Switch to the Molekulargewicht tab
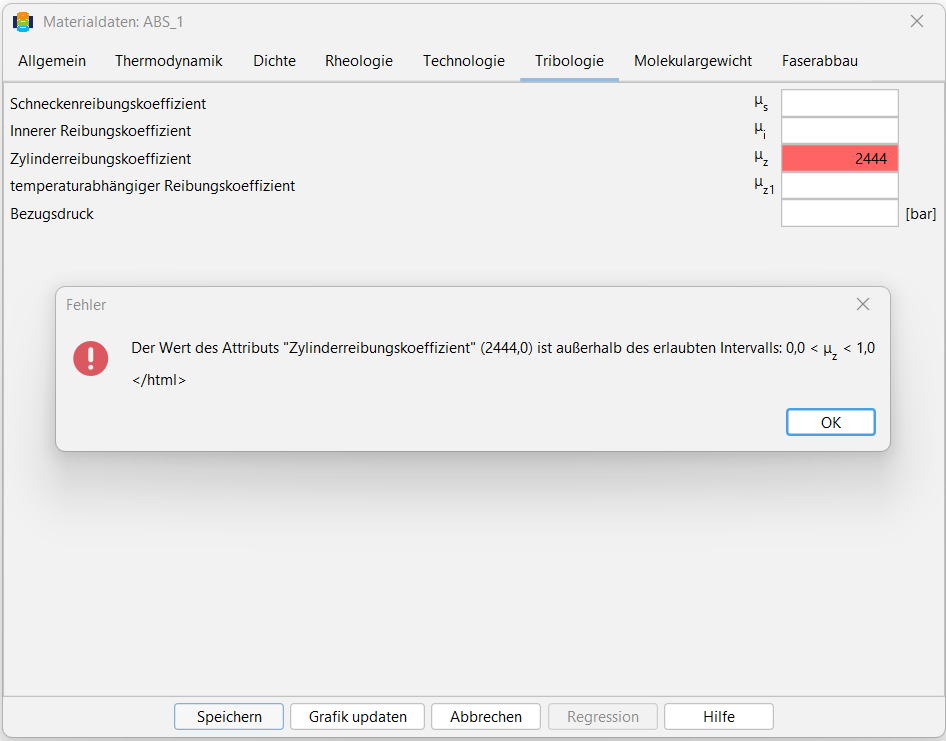Screen dimensions: 946x741 [693, 61]
